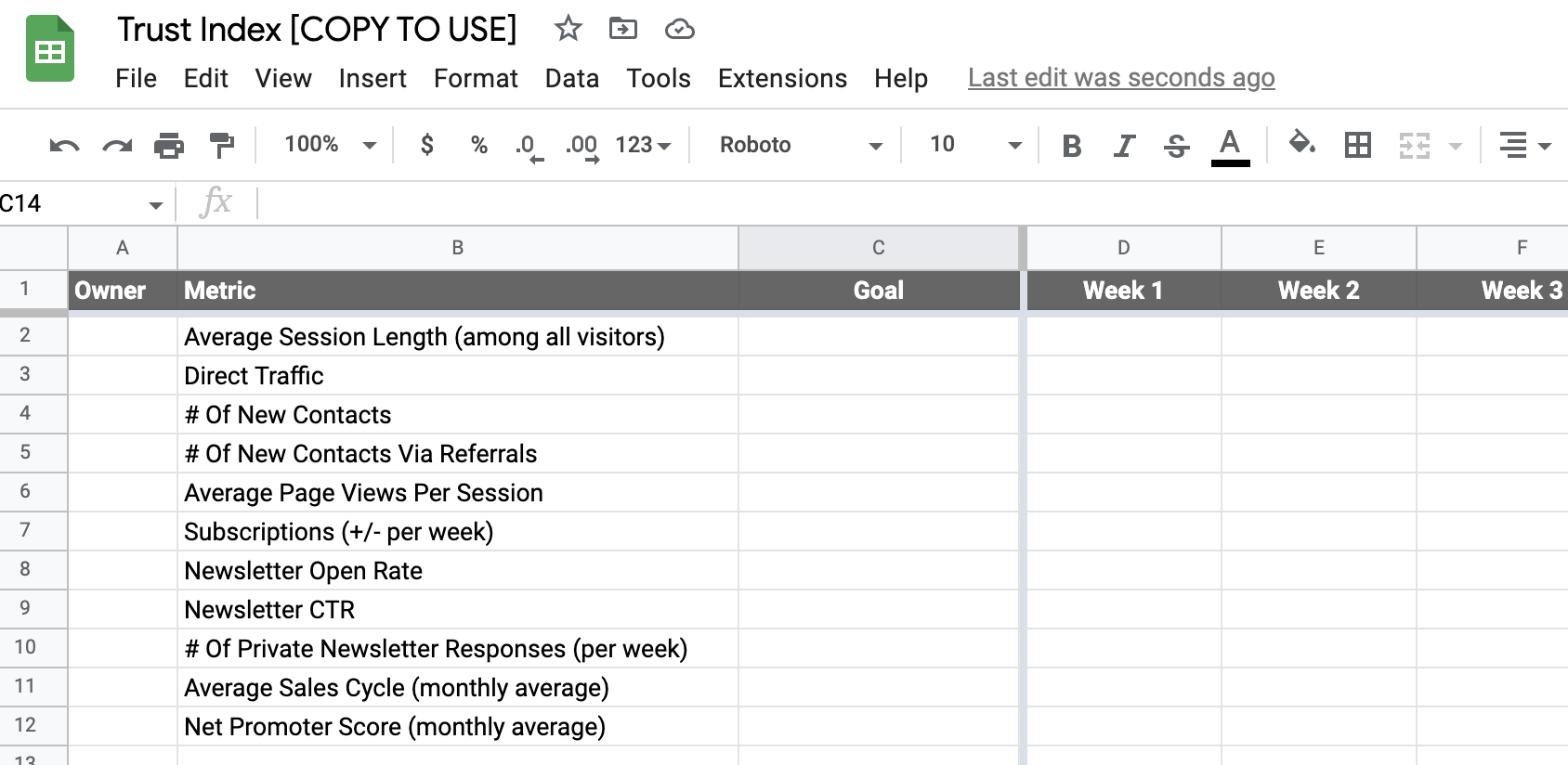Toggle Bold formatting
This screenshot has width=1568, height=765.
click(x=1071, y=146)
